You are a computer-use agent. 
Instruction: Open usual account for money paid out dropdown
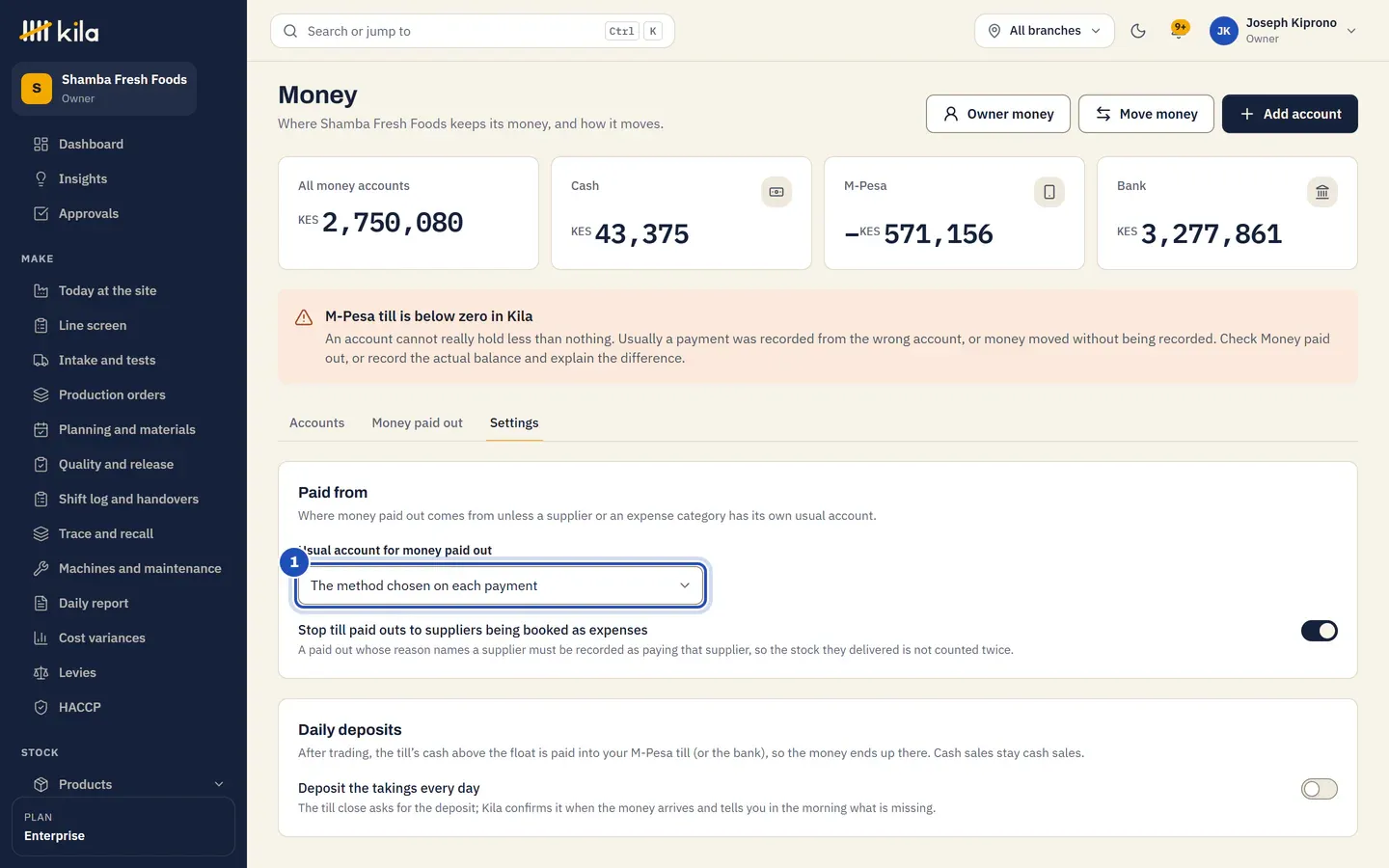pos(501,585)
